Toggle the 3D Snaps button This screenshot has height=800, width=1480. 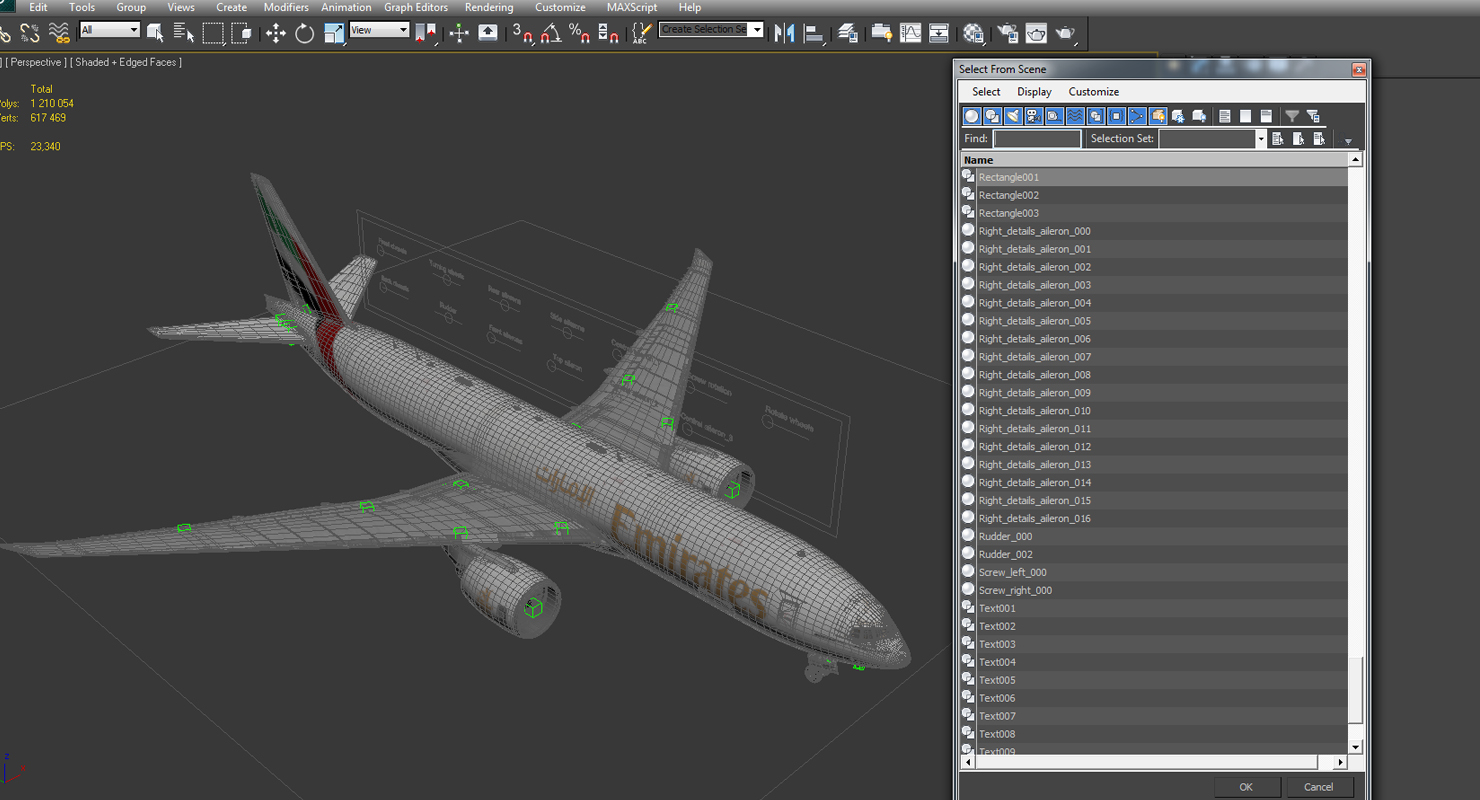coord(522,33)
